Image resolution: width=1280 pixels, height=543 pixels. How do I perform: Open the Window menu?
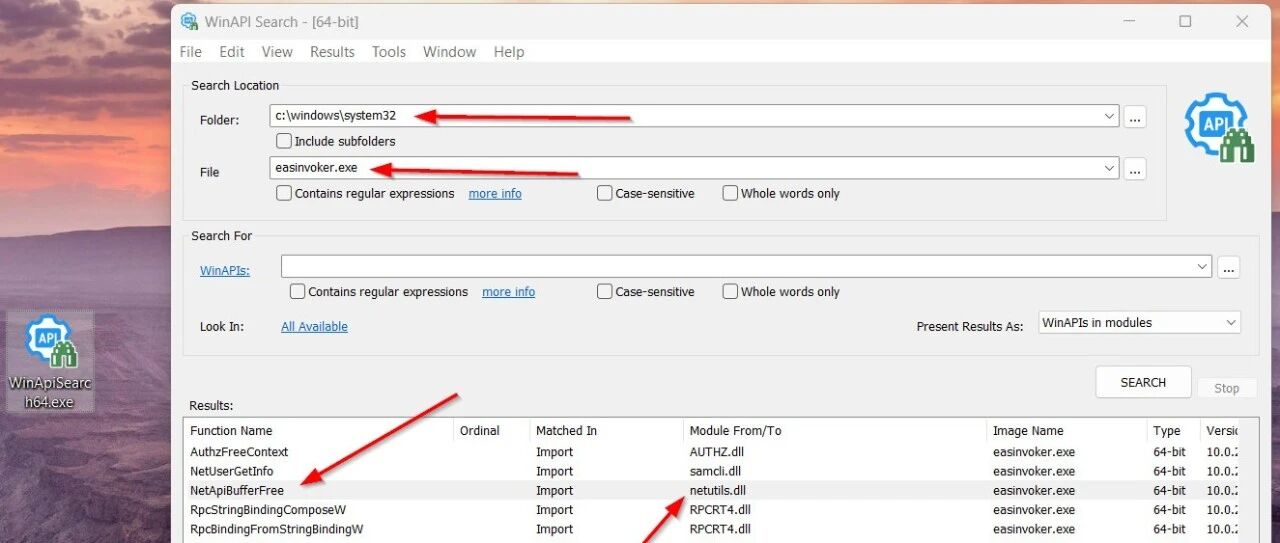click(450, 52)
